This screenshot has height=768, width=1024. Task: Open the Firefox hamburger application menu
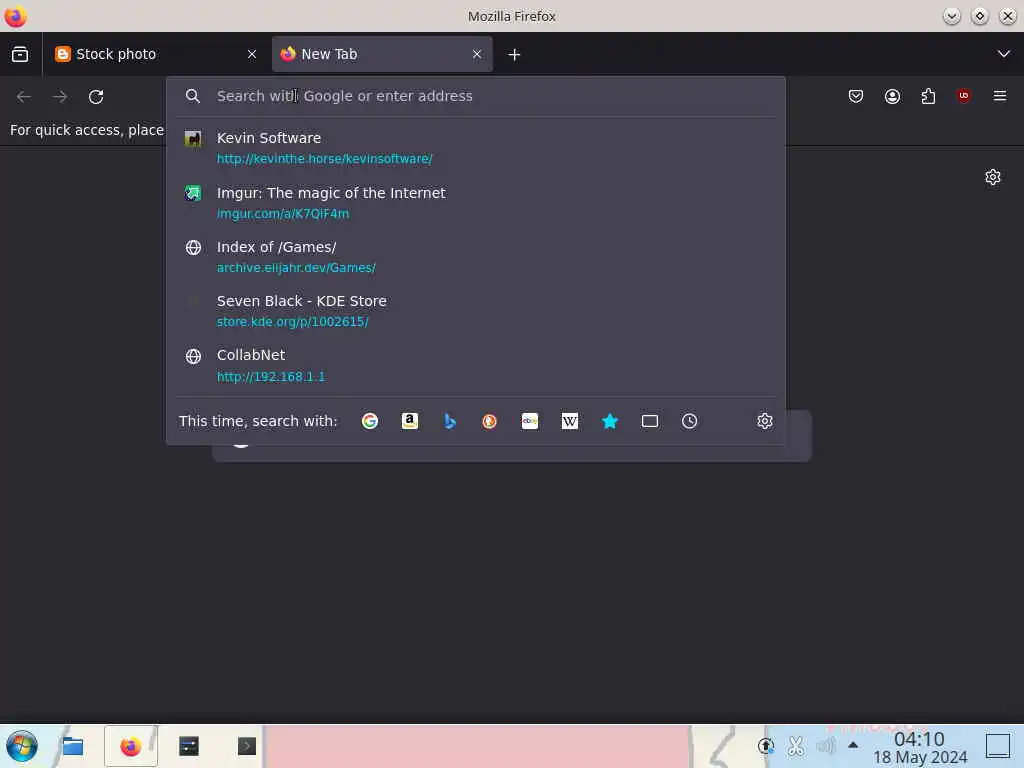point(1000,97)
